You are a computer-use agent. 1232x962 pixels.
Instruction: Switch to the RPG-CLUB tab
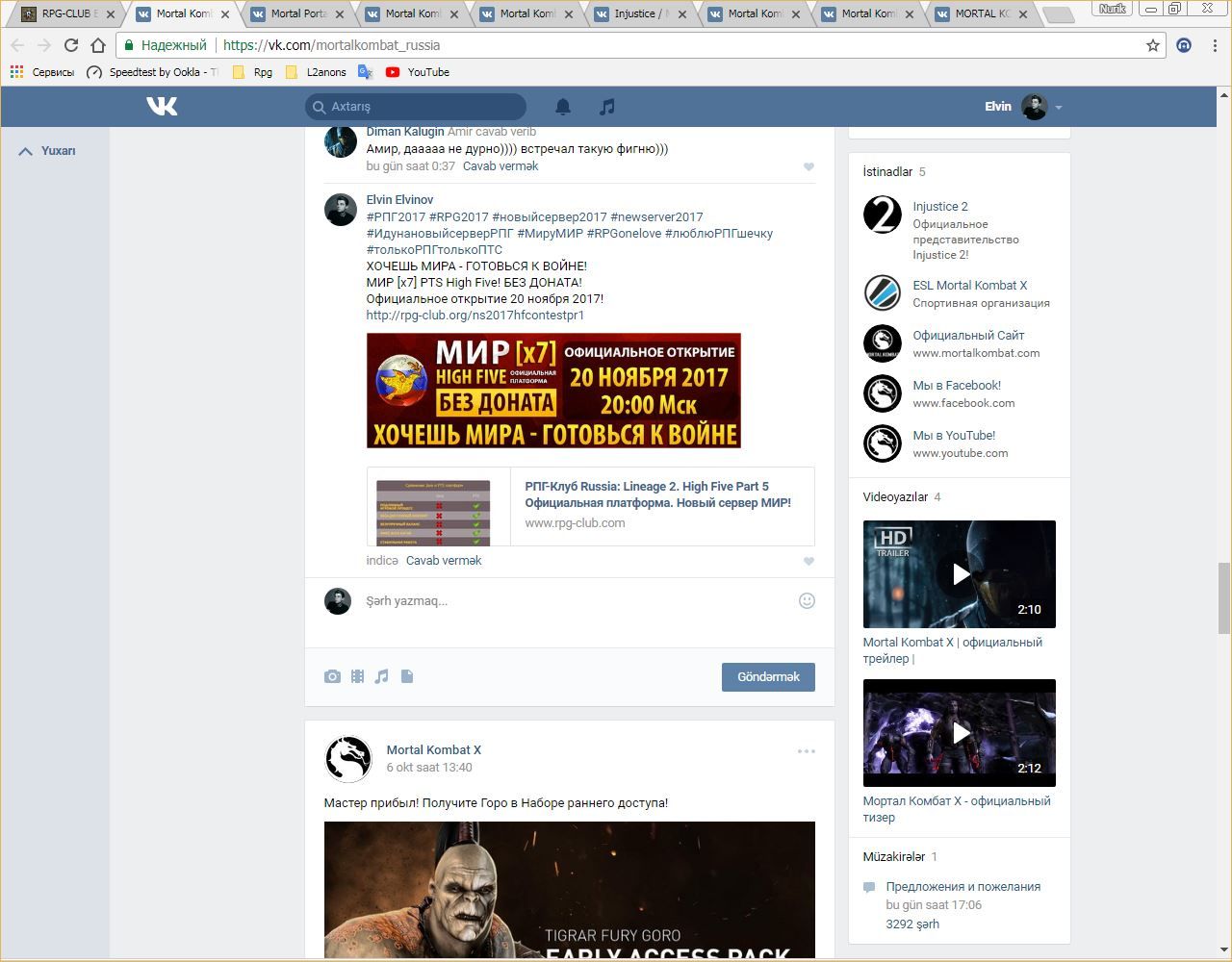pos(67,14)
